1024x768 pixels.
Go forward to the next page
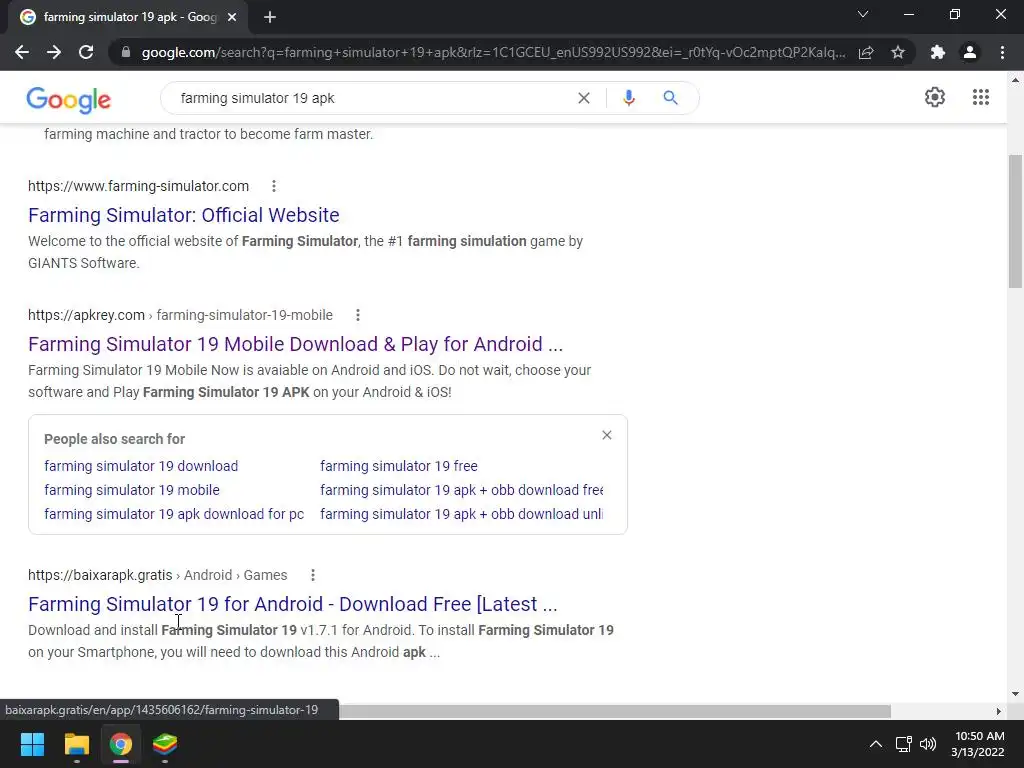click(54, 52)
